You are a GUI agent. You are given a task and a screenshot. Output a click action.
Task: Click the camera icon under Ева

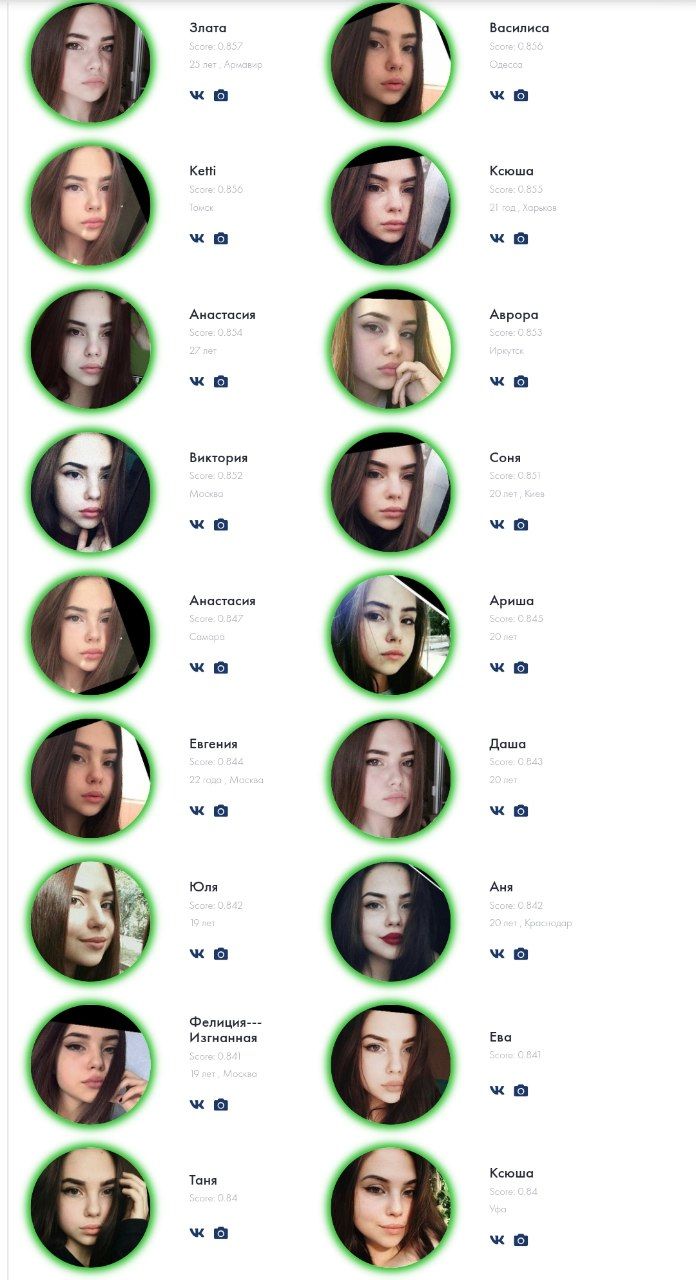(521, 1091)
